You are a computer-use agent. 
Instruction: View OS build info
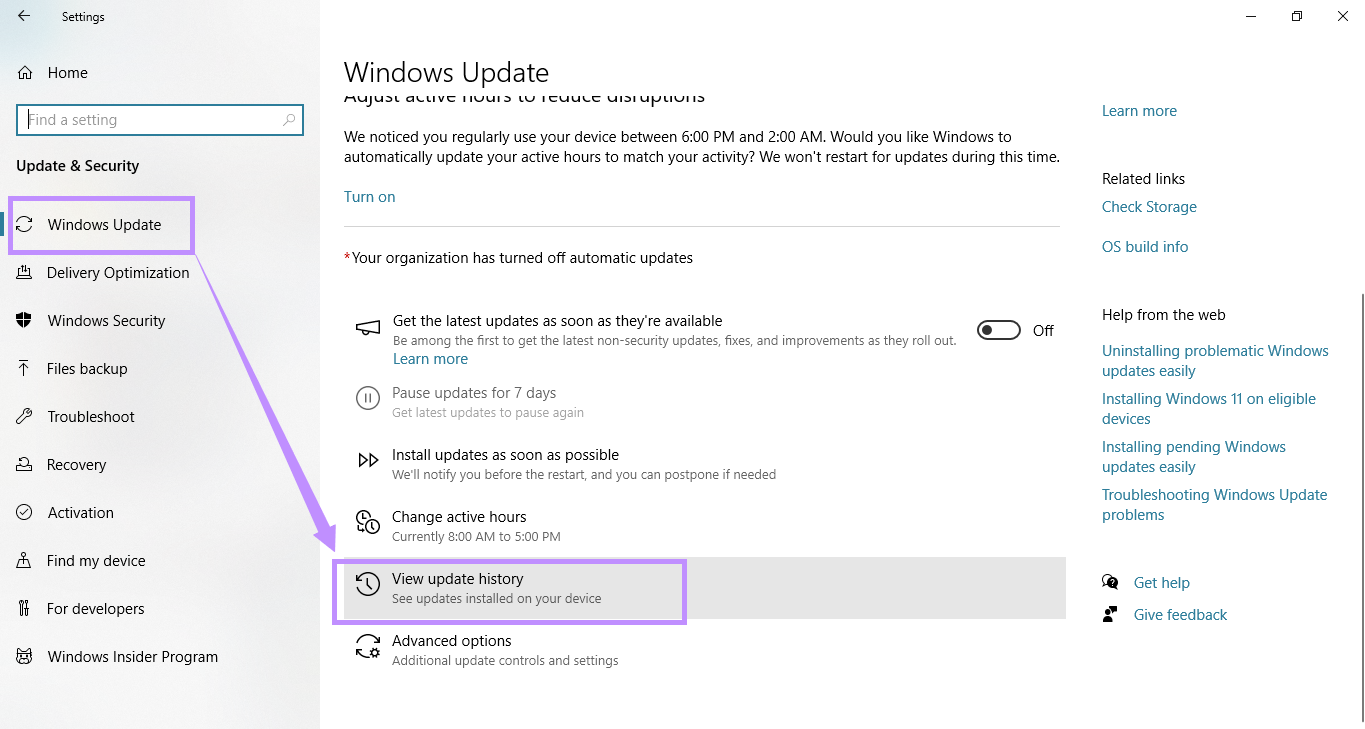[1144, 246]
